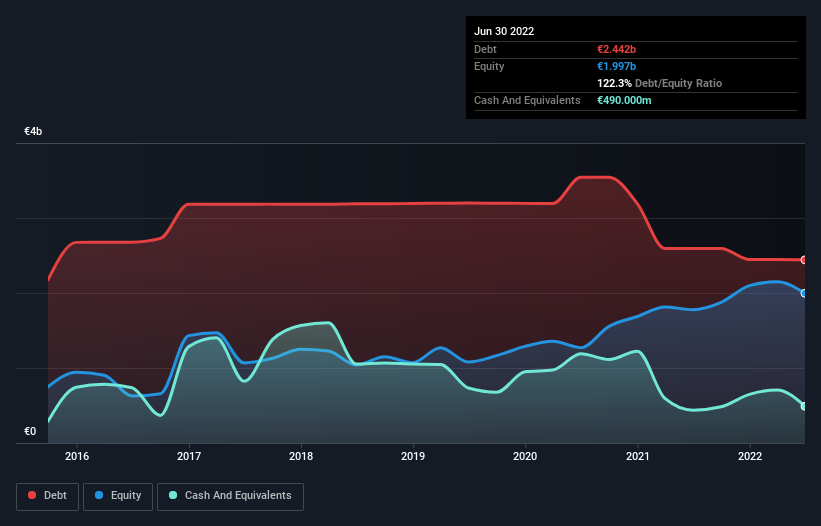Toggle Cash And Equivalents legend button
Image resolution: width=821 pixels, height=526 pixels.
coord(230,496)
